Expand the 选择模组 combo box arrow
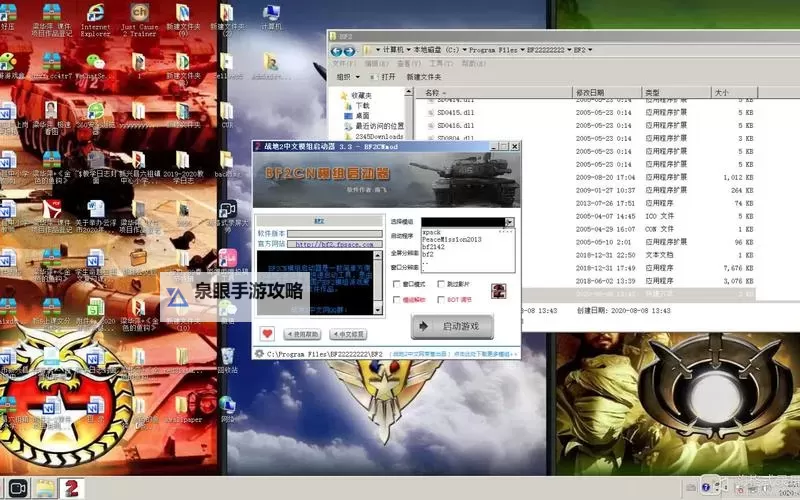 [x=509, y=221]
